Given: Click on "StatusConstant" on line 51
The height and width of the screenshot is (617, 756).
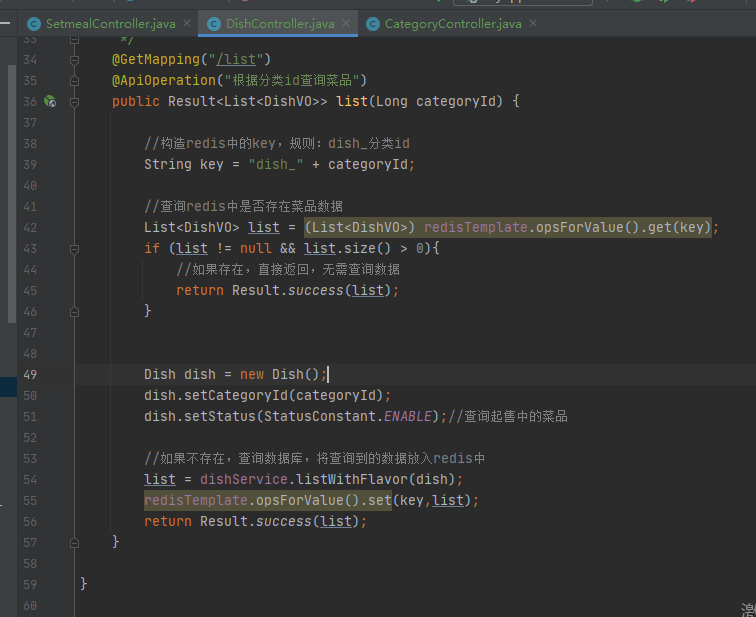Looking at the screenshot, I should 320,416.
